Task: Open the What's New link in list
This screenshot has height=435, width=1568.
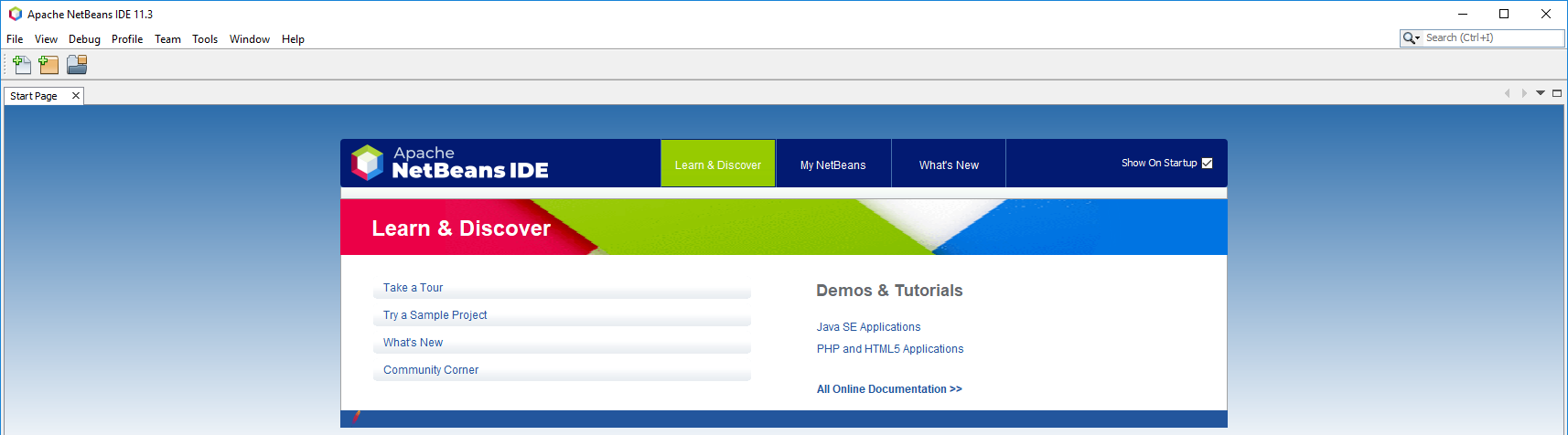Action: [x=413, y=343]
